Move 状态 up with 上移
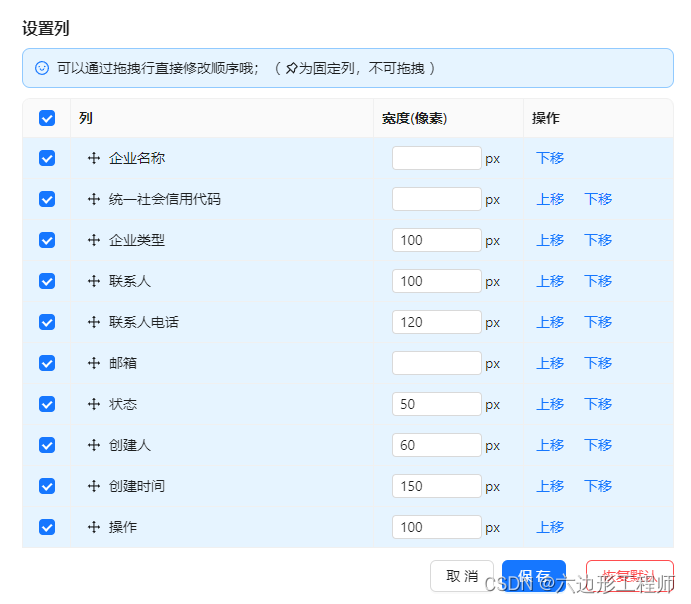 click(550, 404)
